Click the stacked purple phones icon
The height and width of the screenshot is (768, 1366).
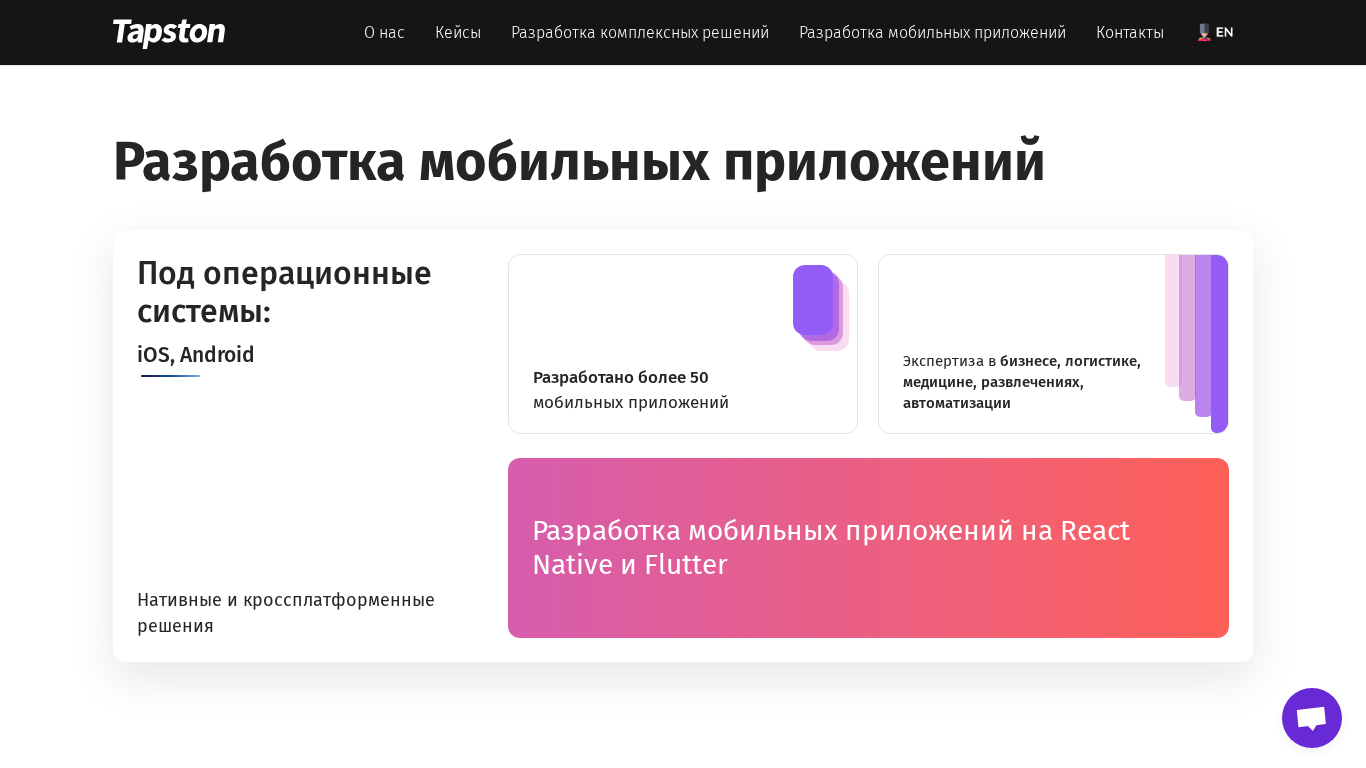click(821, 308)
